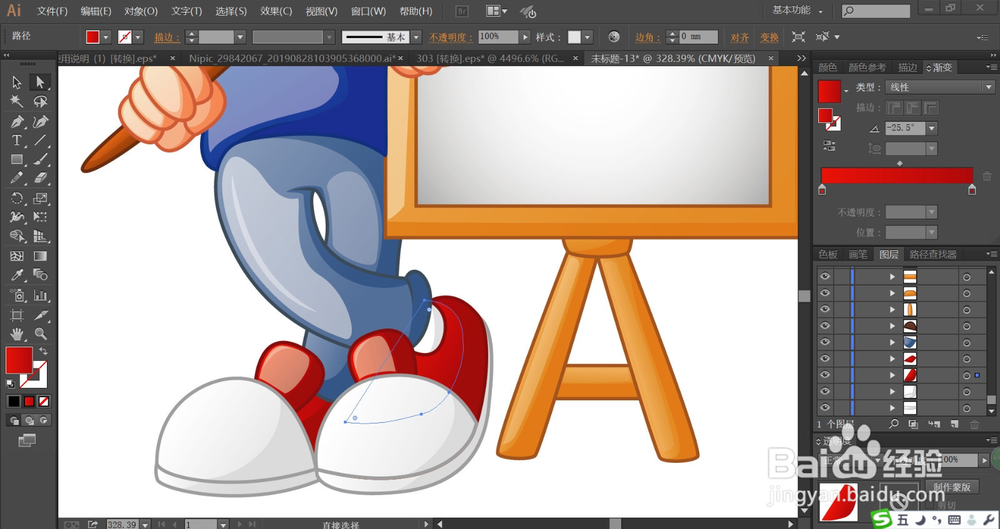Hide layer with orange horizontal bar thumbnail
Viewport: 1000px width, 529px height.
[x=825, y=276]
